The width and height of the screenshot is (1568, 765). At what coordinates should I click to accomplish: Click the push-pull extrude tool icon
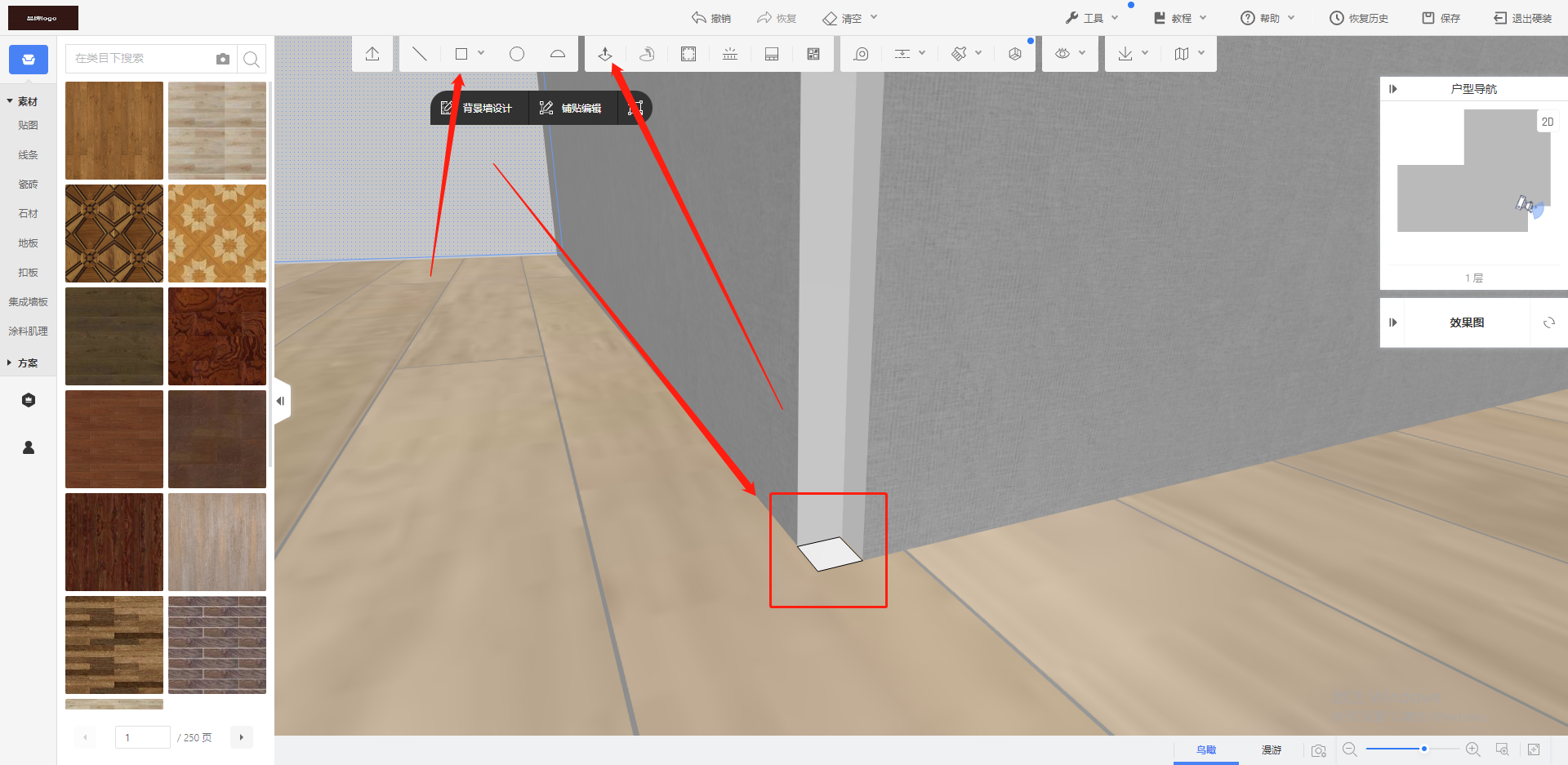click(605, 54)
